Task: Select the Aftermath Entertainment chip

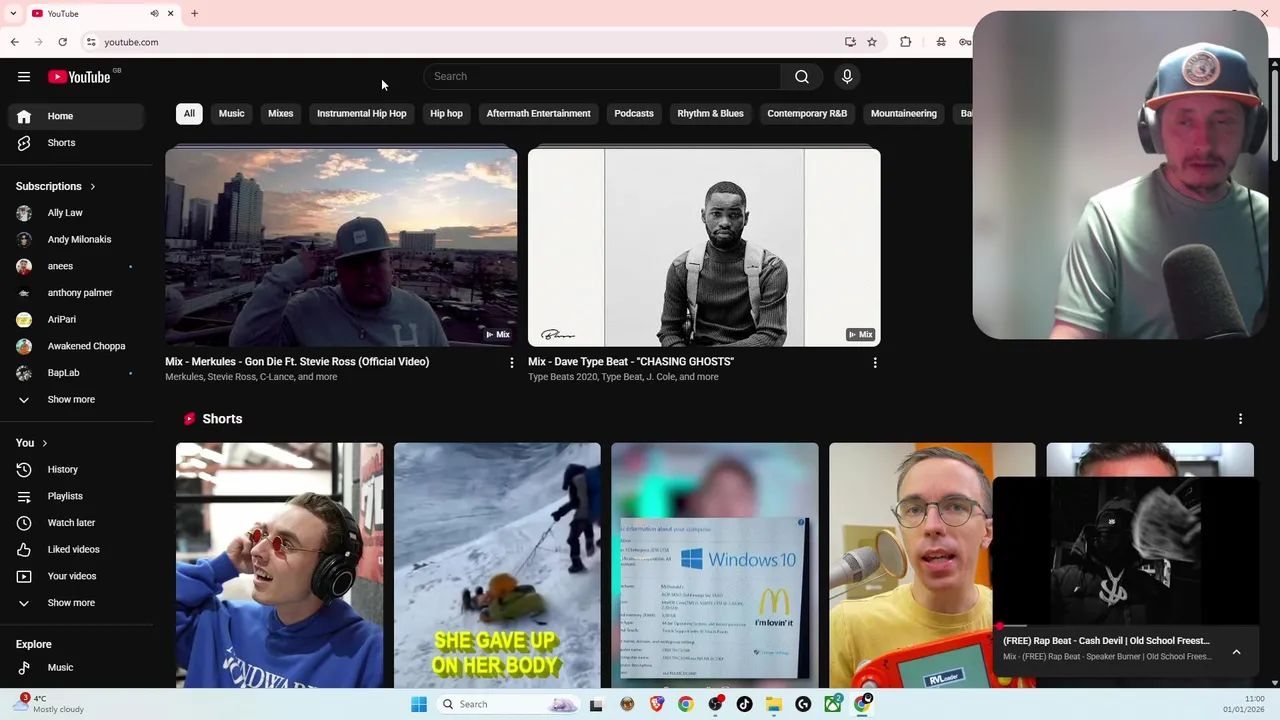Action: (538, 113)
